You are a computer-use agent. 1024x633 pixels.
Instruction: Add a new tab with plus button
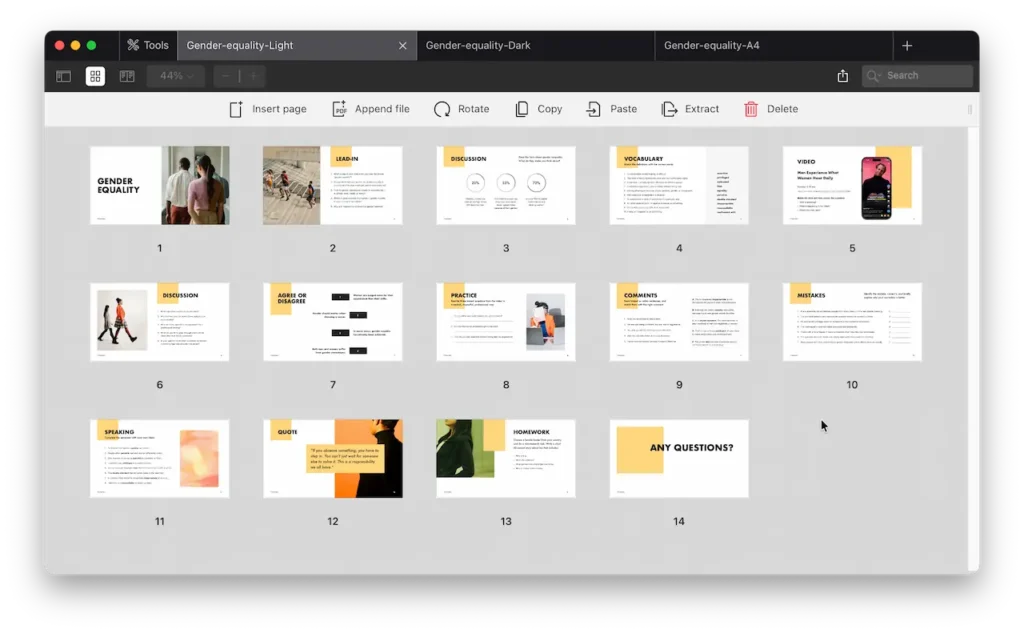click(907, 45)
